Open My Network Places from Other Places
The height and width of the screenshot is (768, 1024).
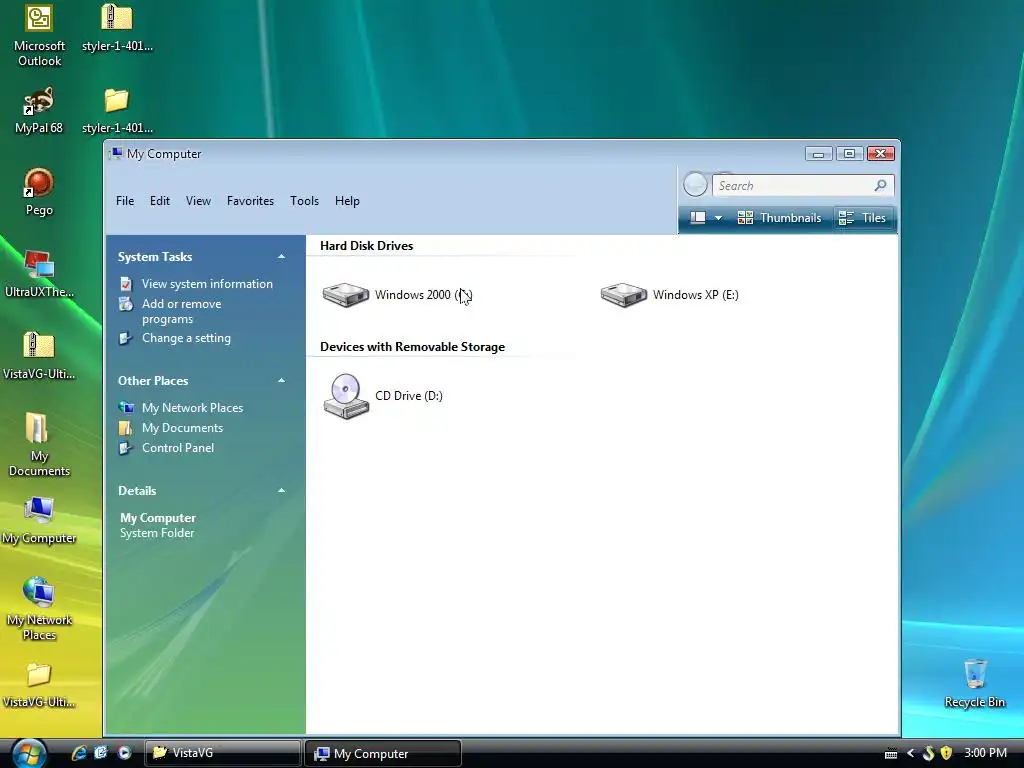(193, 408)
